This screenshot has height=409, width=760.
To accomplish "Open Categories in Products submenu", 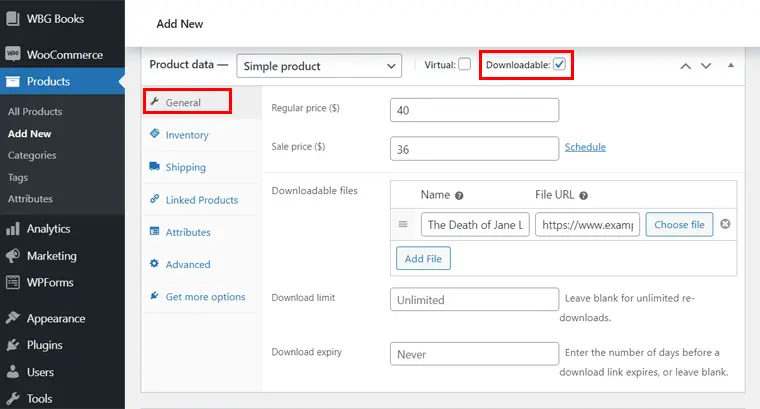I will [32, 156].
